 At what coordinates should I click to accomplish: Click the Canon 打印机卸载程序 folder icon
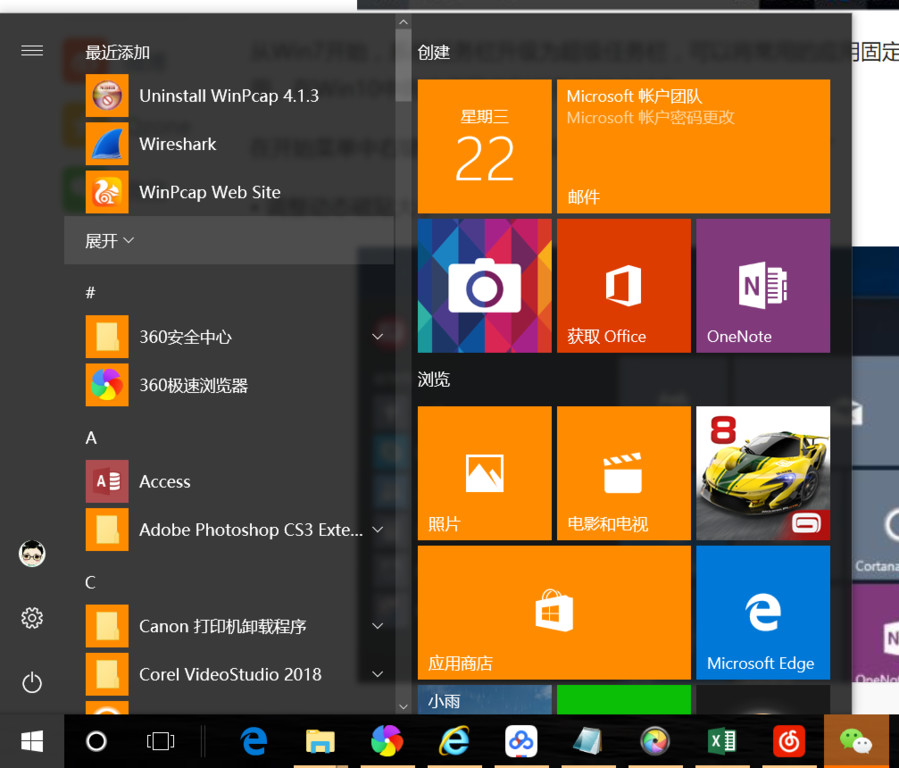click(107, 626)
